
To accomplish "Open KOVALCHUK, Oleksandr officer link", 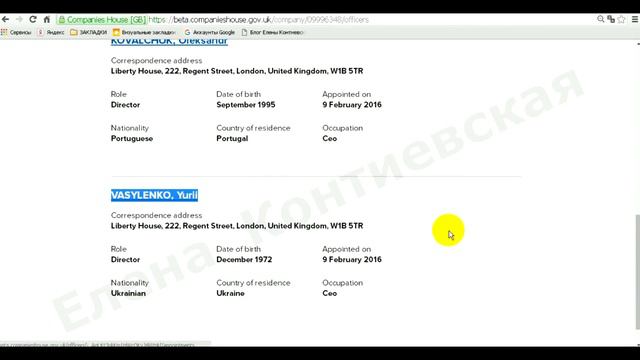I will [x=169, y=41].
